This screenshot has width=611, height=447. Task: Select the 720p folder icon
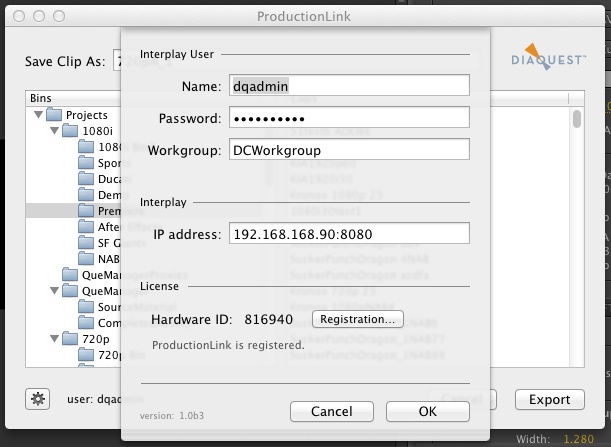click(70, 338)
